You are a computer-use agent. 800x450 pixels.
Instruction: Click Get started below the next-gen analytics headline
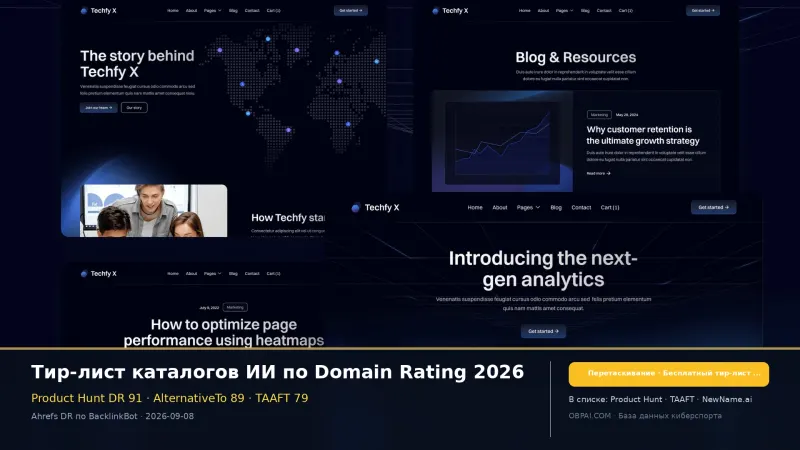(543, 331)
